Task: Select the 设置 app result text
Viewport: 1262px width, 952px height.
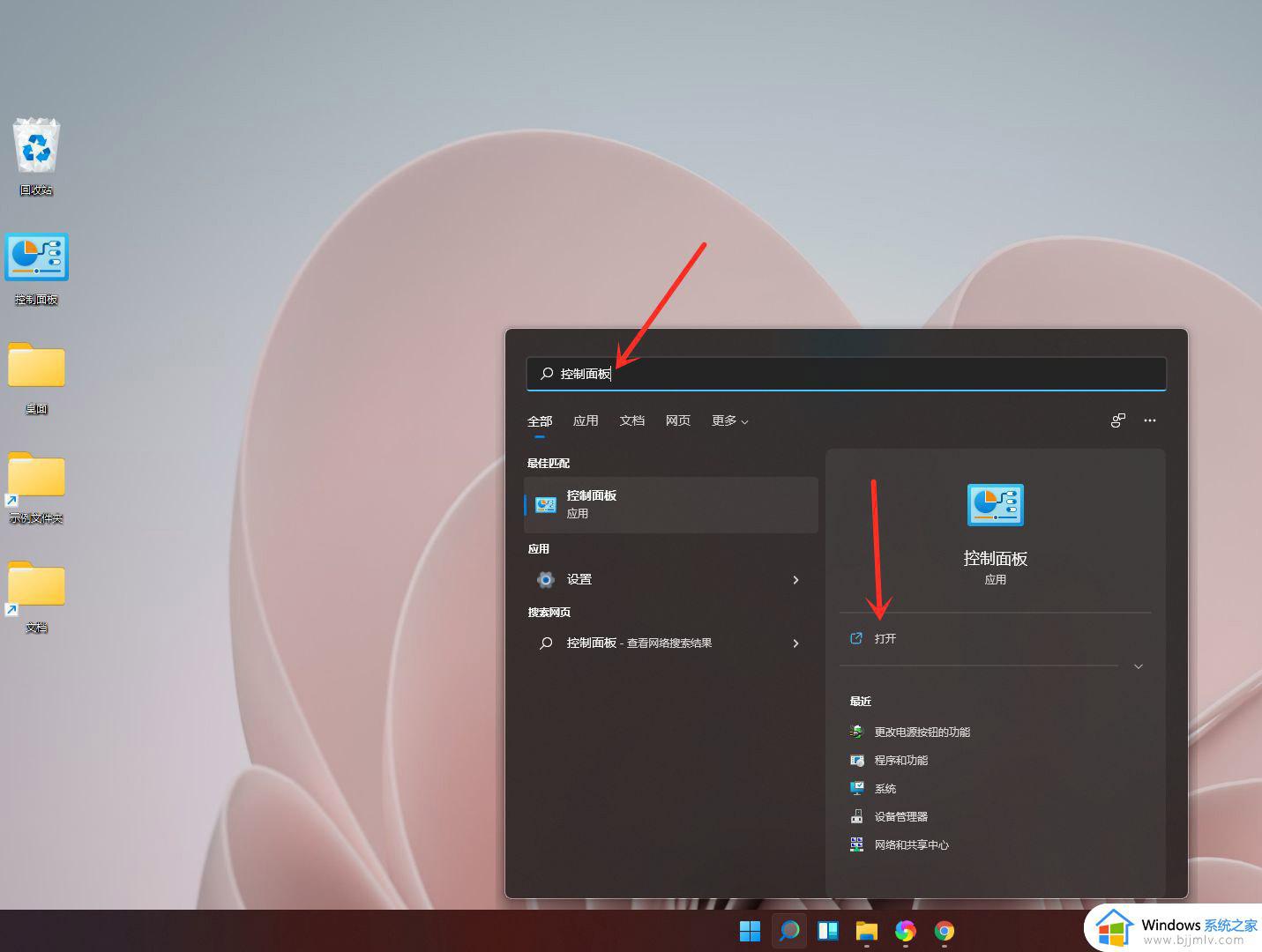Action: click(579, 579)
